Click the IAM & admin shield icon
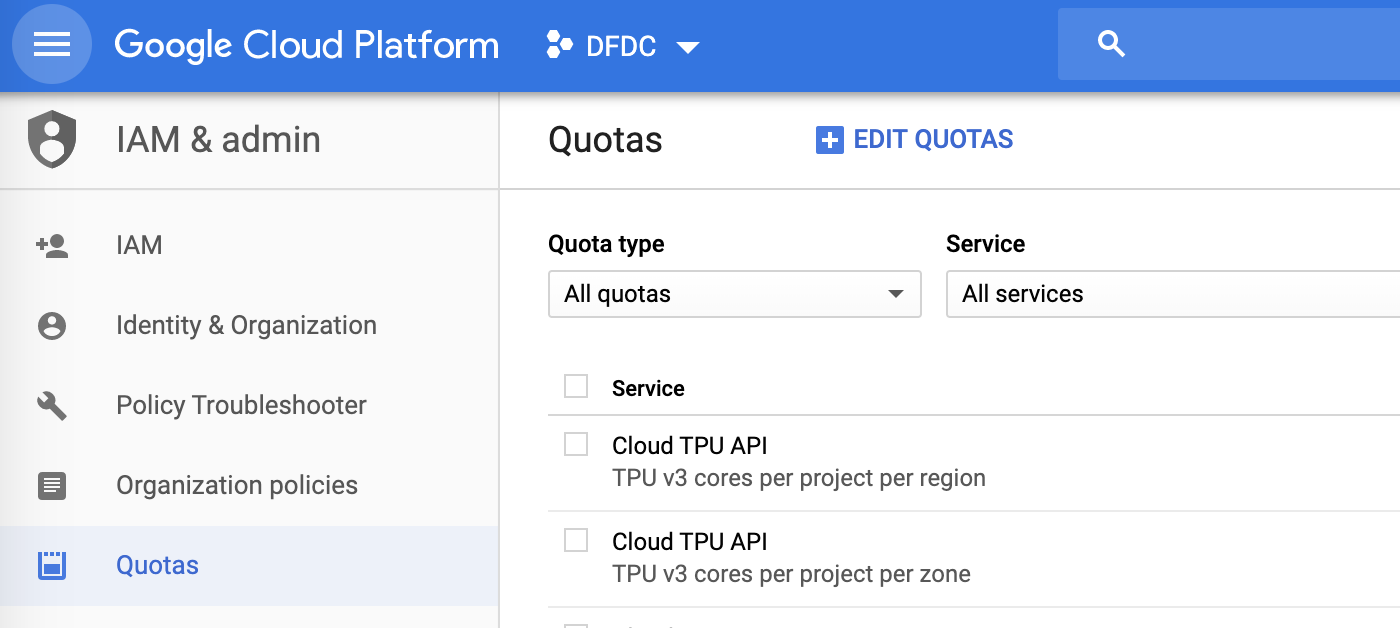This screenshot has width=1400, height=628. pyautogui.click(x=52, y=139)
